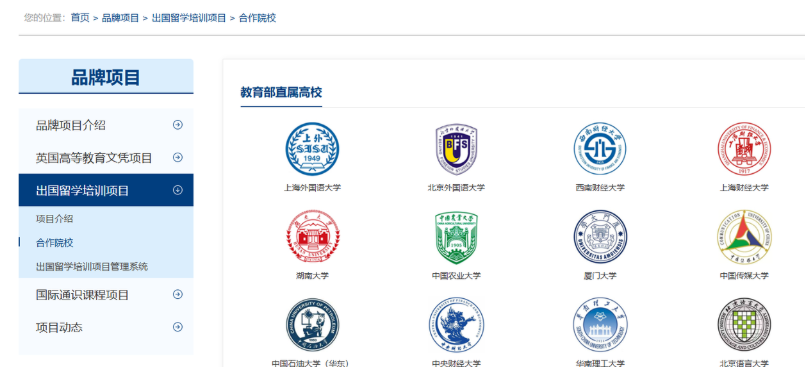Viewport: 805px width, 367px height.
Task: Click the 西南财经大学 logo
Action: pos(600,149)
